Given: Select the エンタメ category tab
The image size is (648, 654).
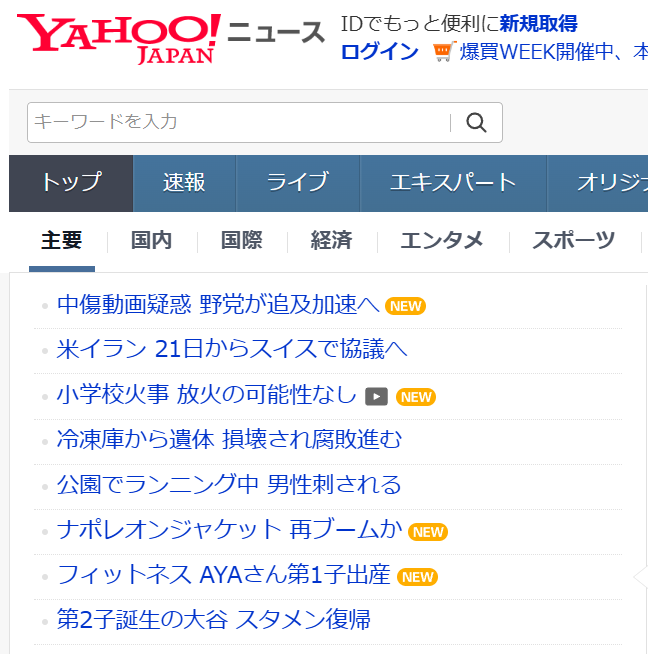Looking at the screenshot, I should [442, 241].
